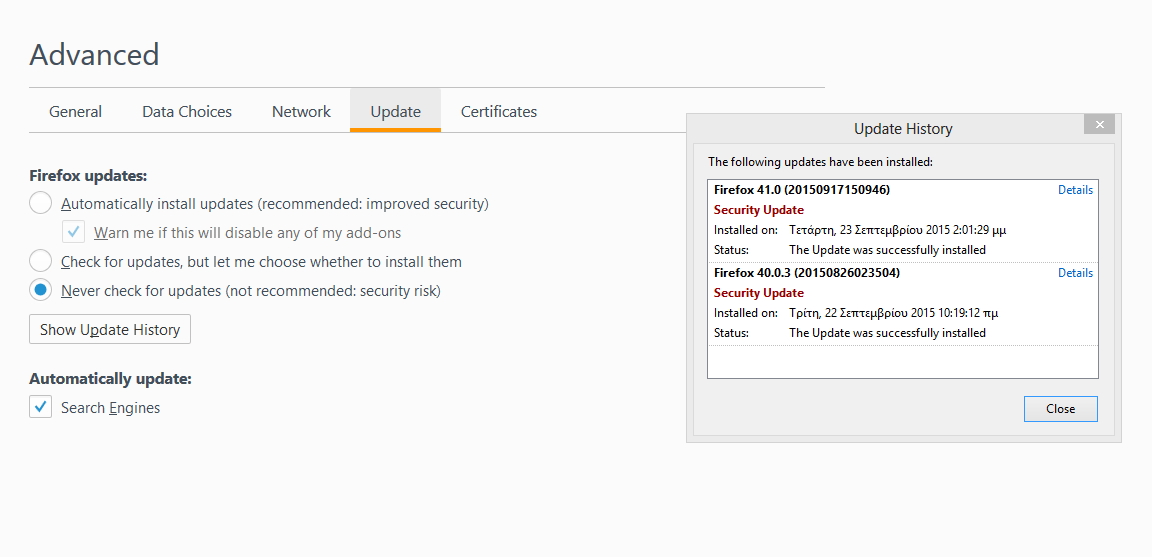Click Security Update label under Firefox 41.0

pos(758,209)
